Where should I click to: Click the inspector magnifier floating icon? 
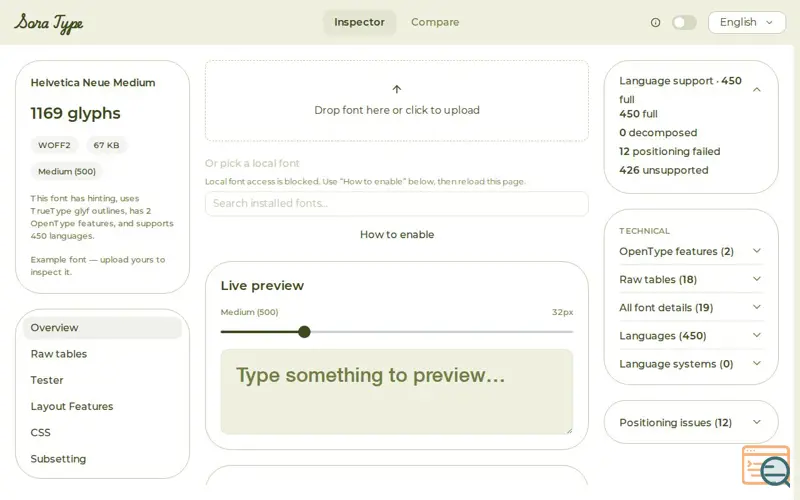[766, 467]
